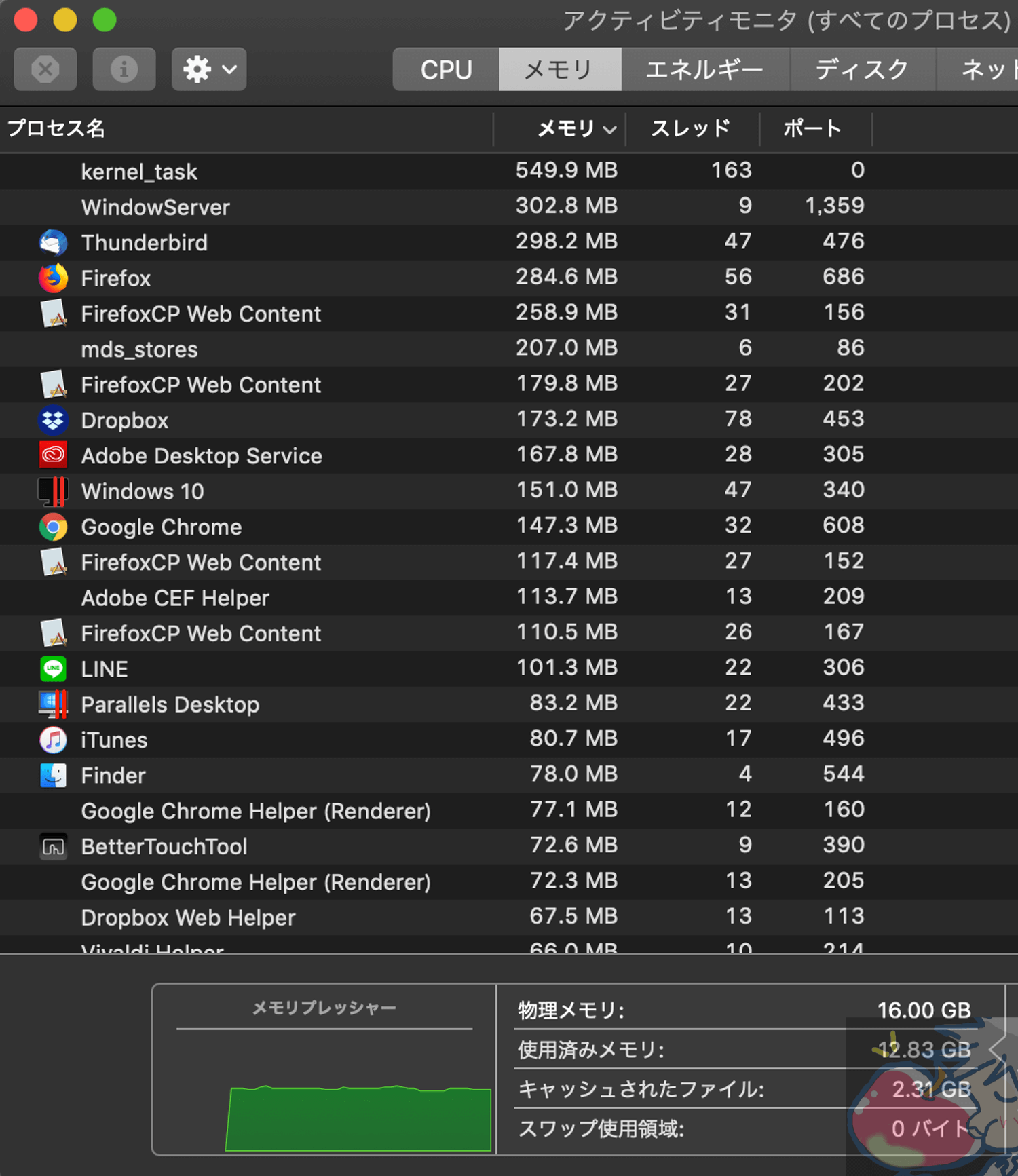Click the 549.9 MB memory value
Viewport: 1018px width, 1176px height.
567,170
